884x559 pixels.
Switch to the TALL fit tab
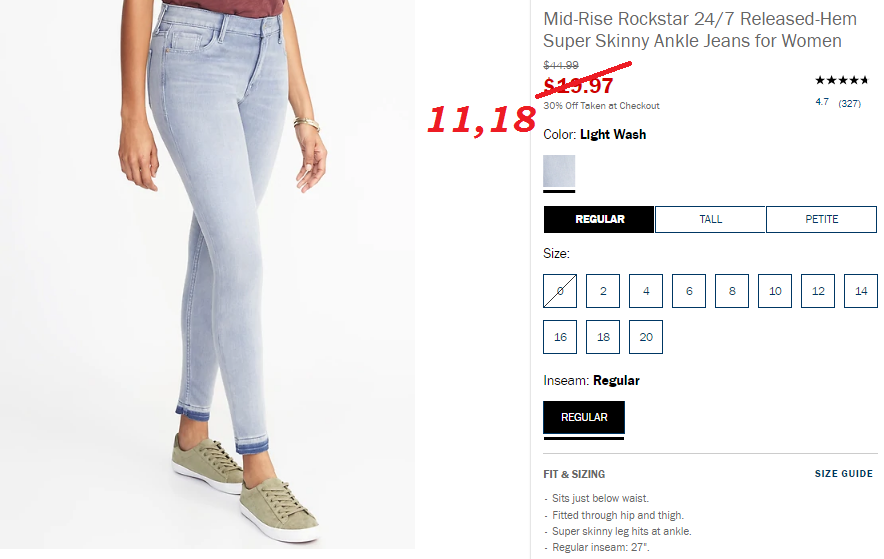coord(710,219)
